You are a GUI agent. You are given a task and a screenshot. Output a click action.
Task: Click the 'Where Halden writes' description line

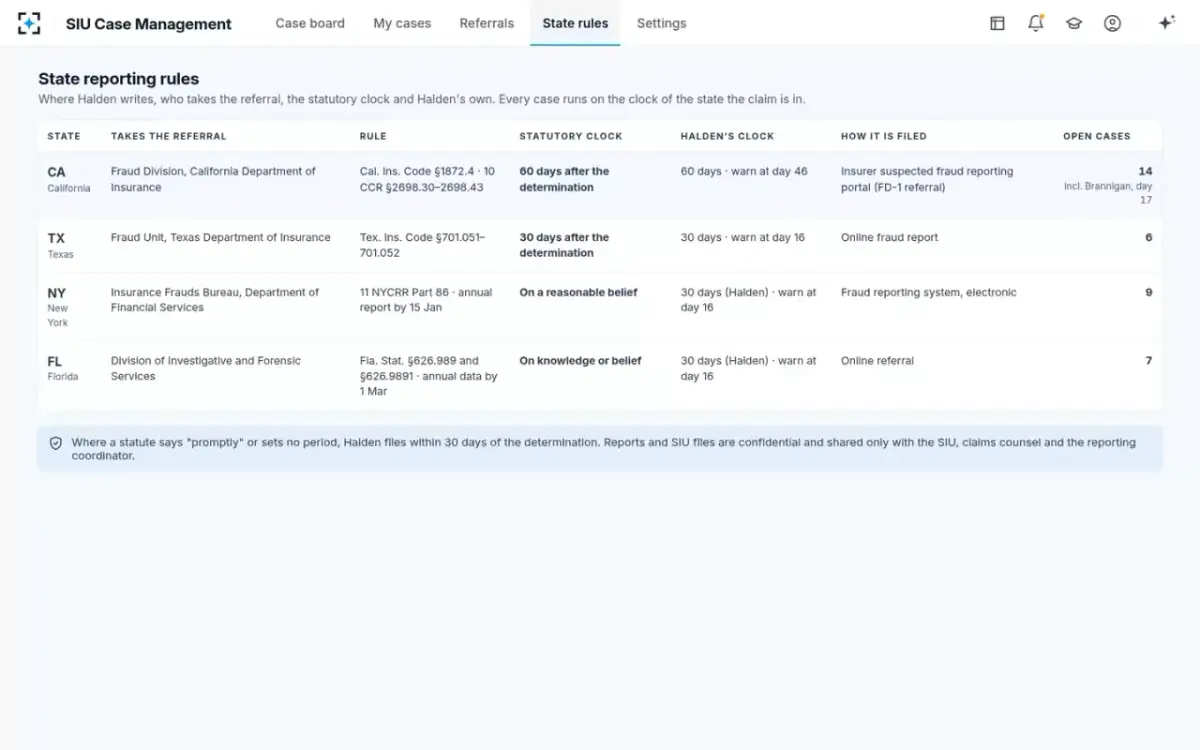click(421, 99)
